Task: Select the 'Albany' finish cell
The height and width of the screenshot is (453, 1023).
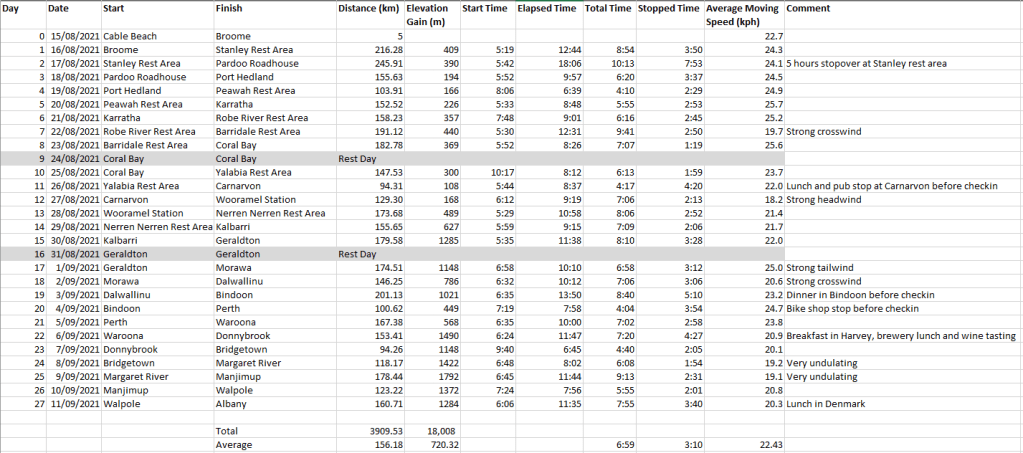Action: (x=231, y=404)
